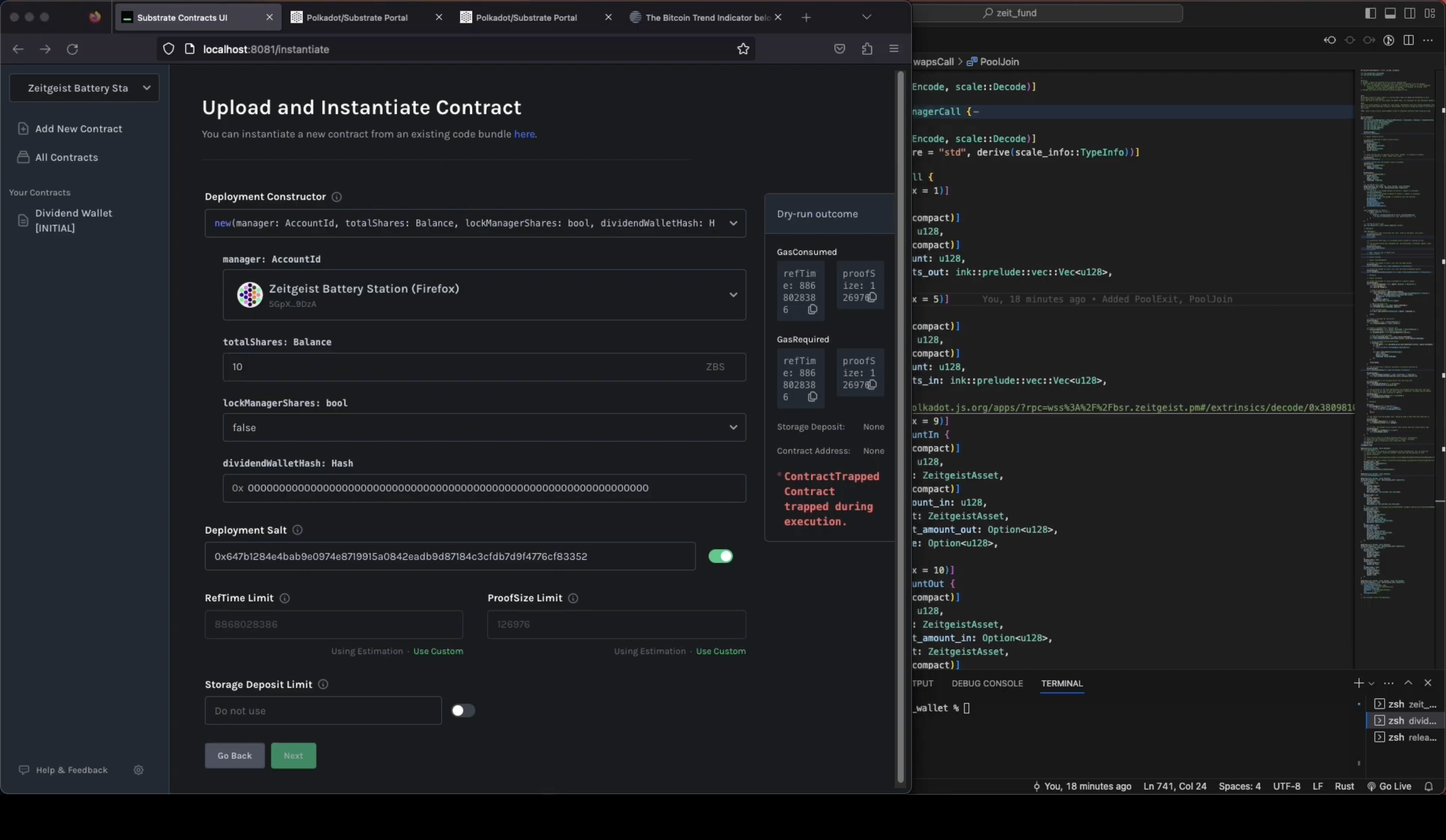
Task: Open the lockManagerShares bool dropdown
Action: point(484,428)
